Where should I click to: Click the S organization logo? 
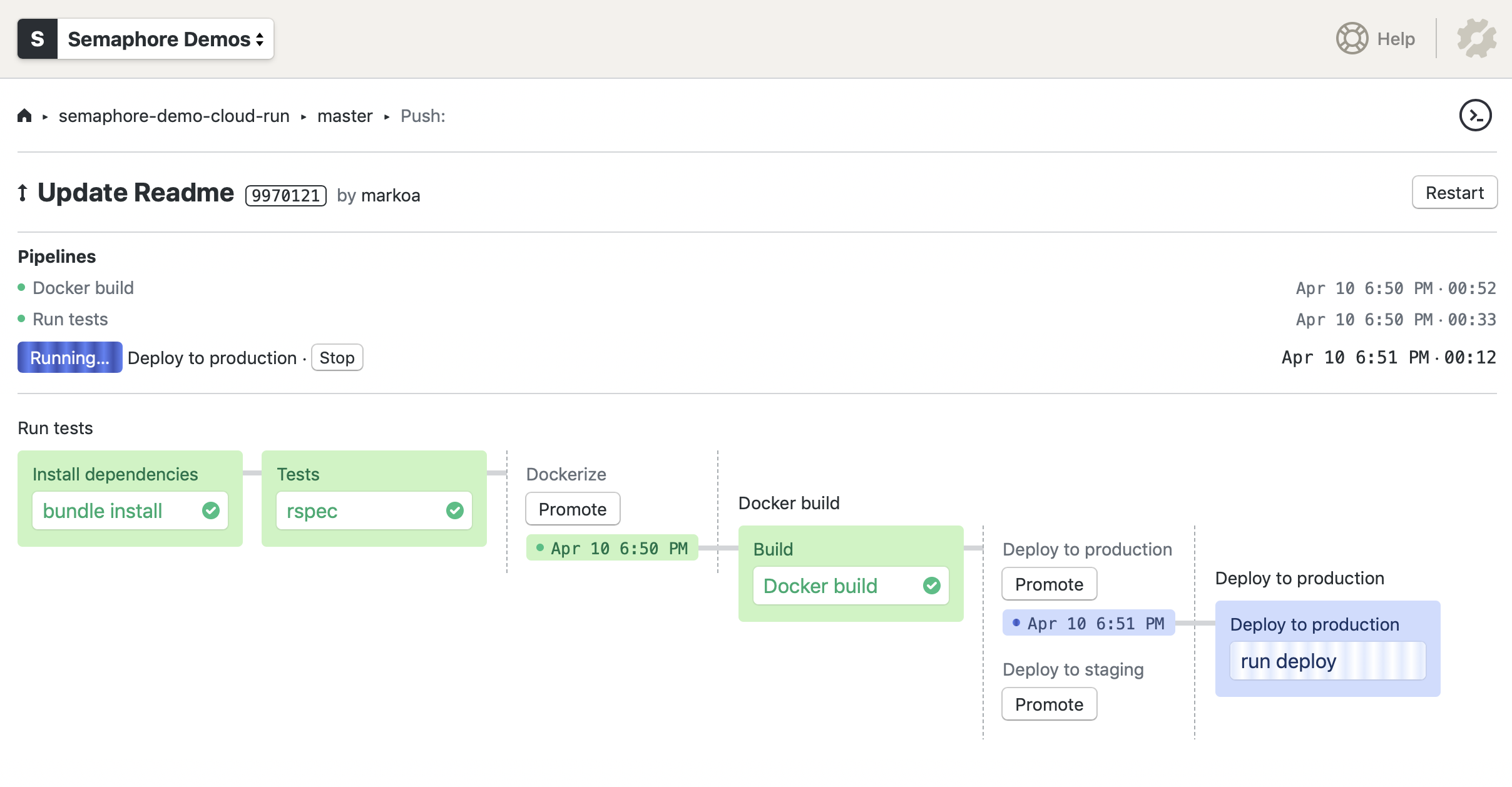point(38,39)
